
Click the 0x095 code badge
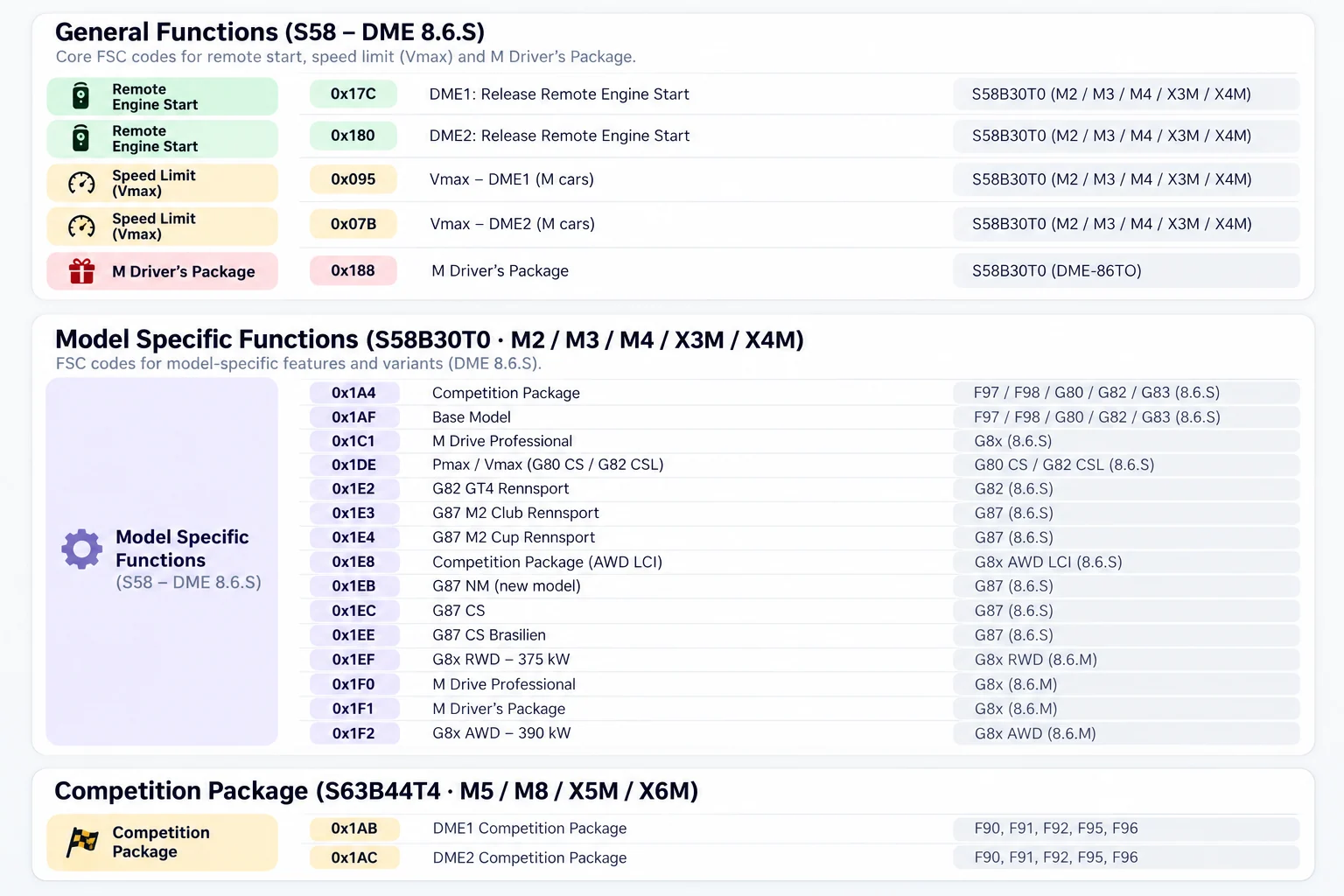(353, 179)
